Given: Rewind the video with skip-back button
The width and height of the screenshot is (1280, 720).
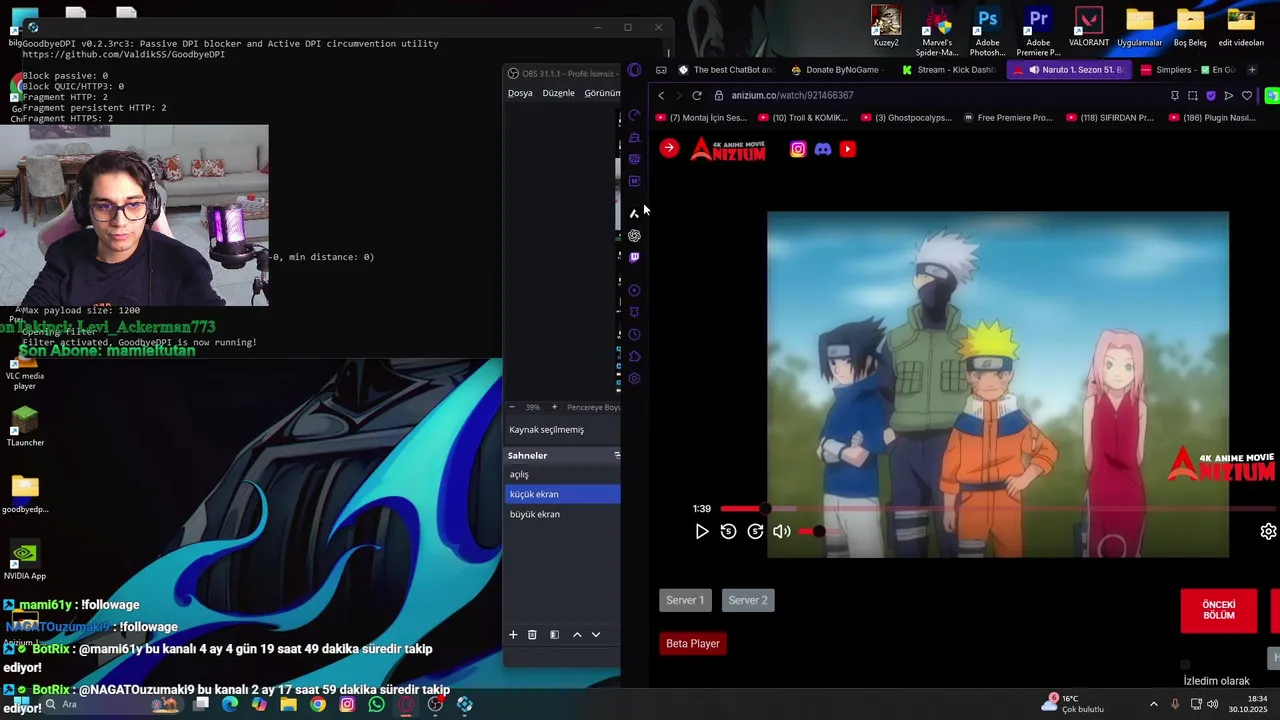Looking at the screenshot, I should click(728, 532).
